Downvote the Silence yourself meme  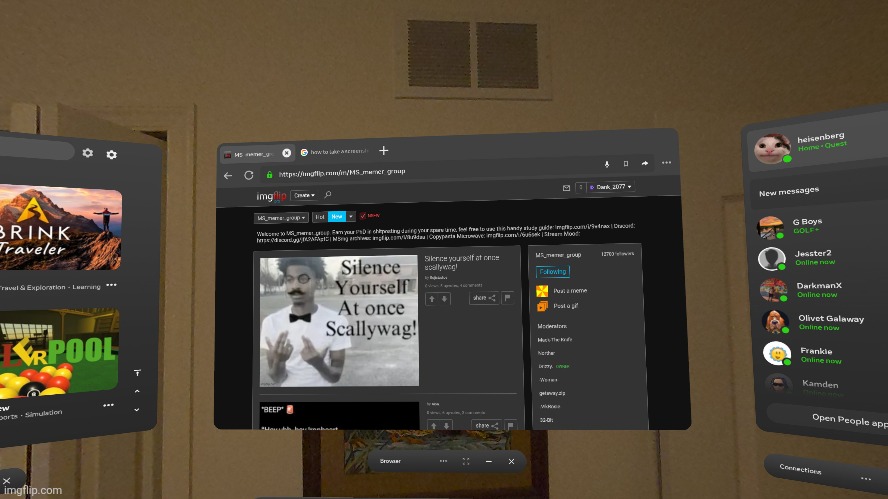(x=445, y=298)
